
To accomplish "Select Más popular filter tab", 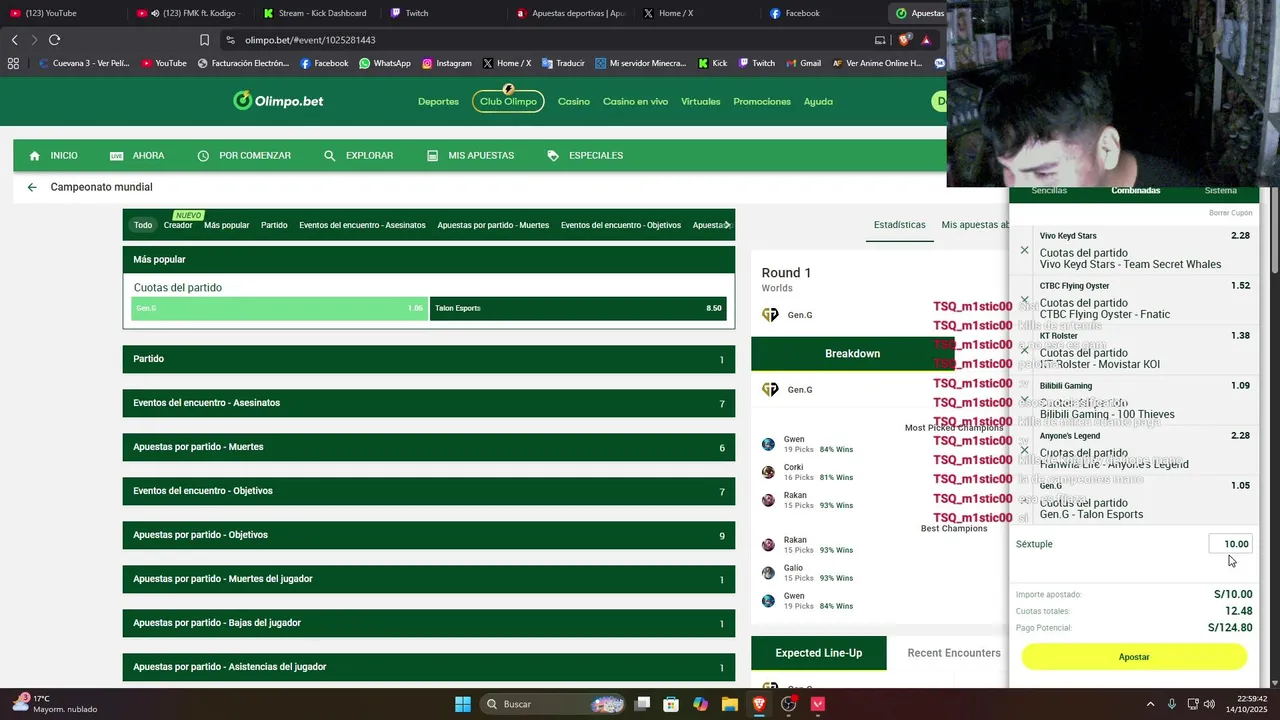I will tap(227, 225).
